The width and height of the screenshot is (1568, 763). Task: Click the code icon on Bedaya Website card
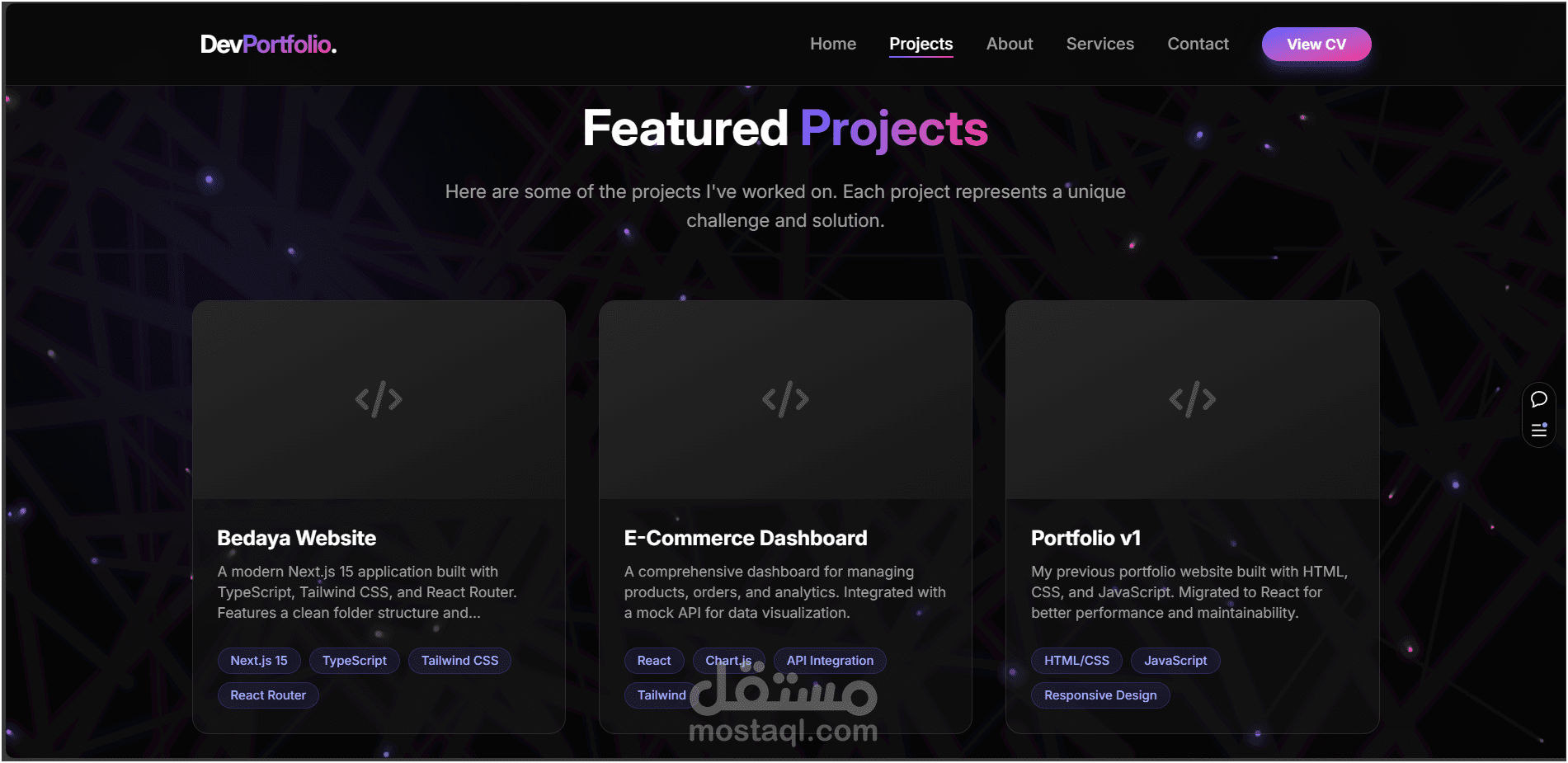[379, 399]
